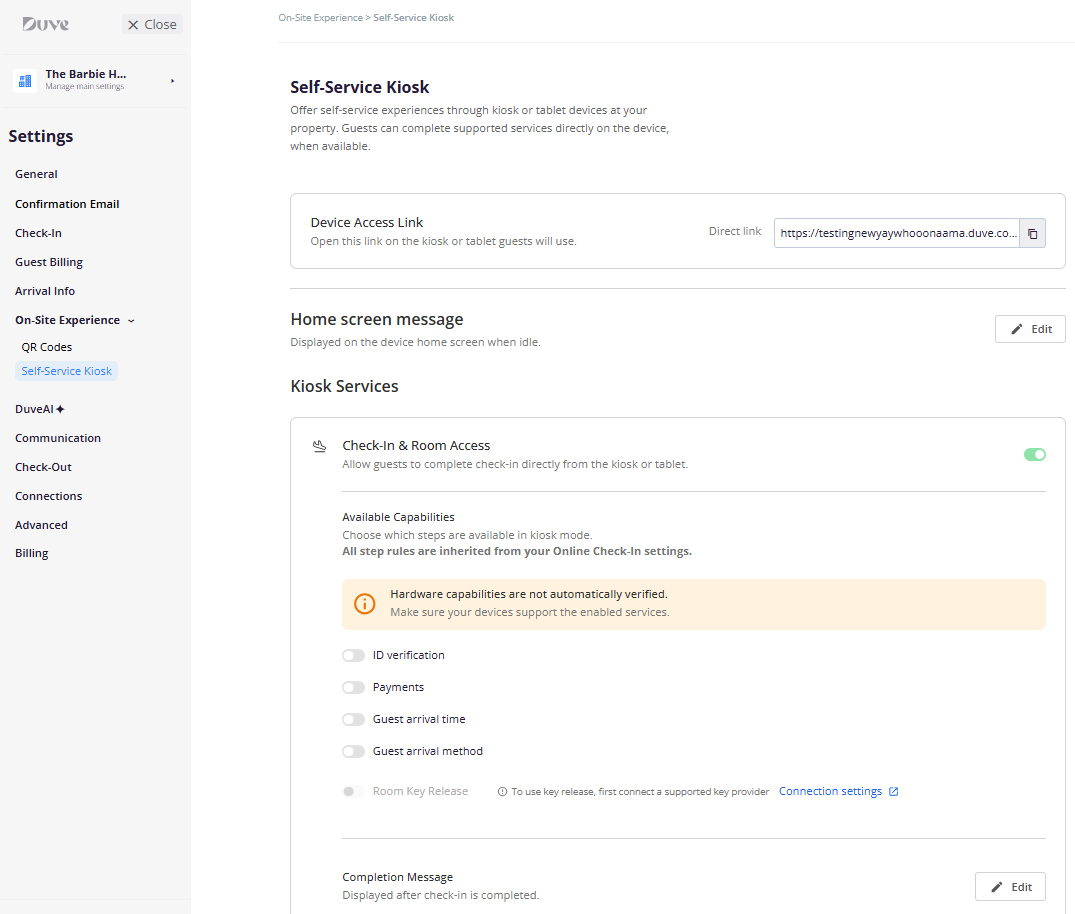
Task: Click Connection settings external-link icon
Action: [x=893, y=791]
